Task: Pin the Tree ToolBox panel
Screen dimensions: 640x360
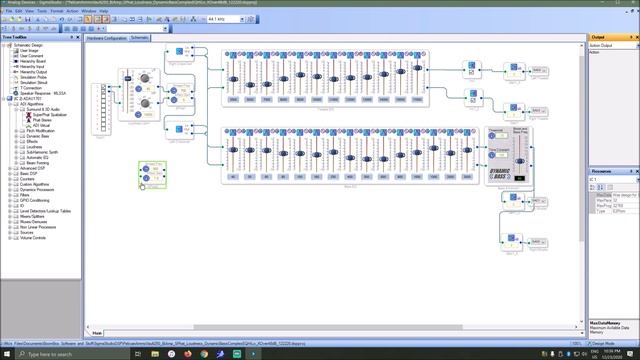Action: point(71,37)
